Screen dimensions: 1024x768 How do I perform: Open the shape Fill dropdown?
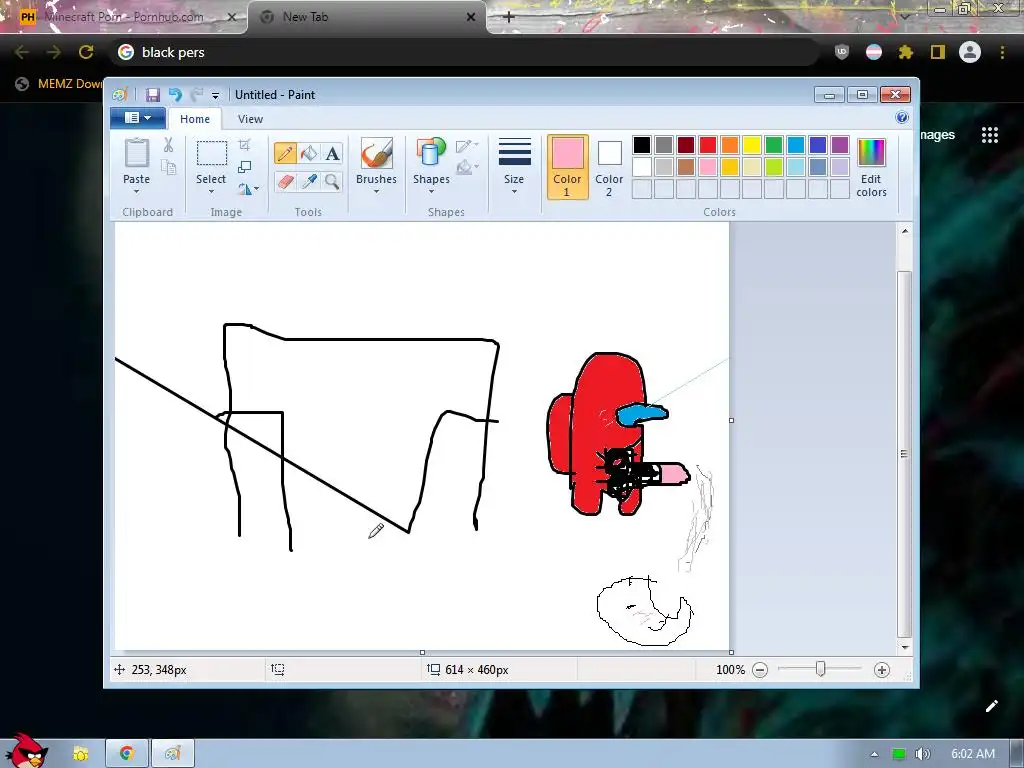(x=468, y=168)
